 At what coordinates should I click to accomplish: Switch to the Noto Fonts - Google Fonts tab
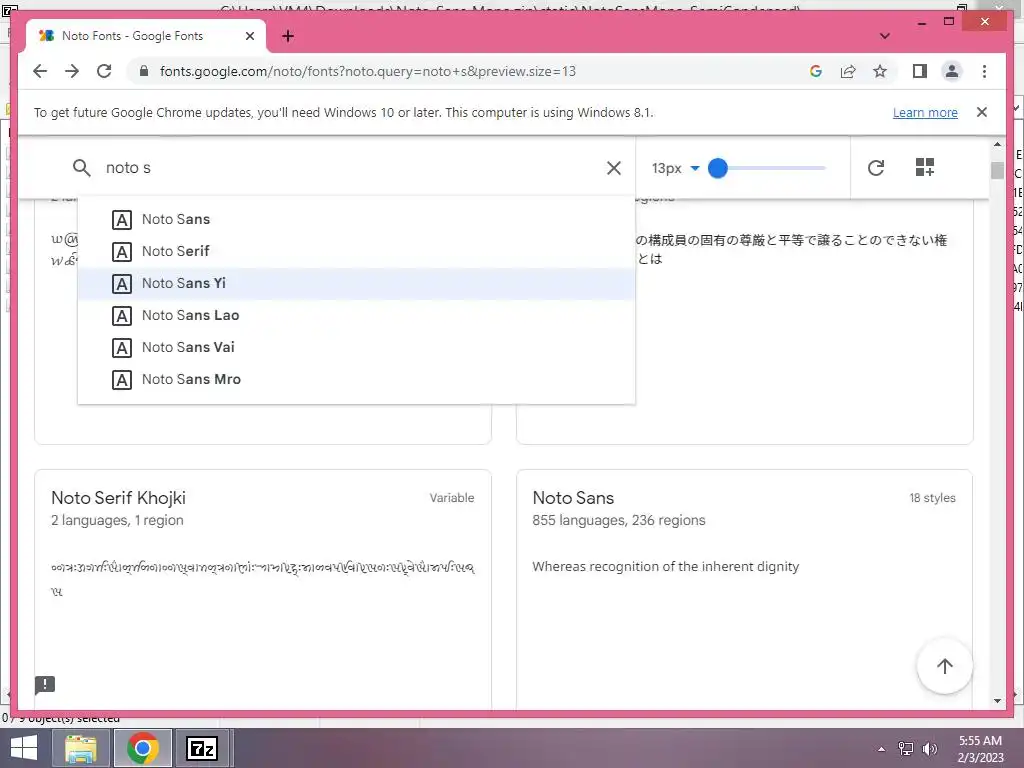(146, 36)
